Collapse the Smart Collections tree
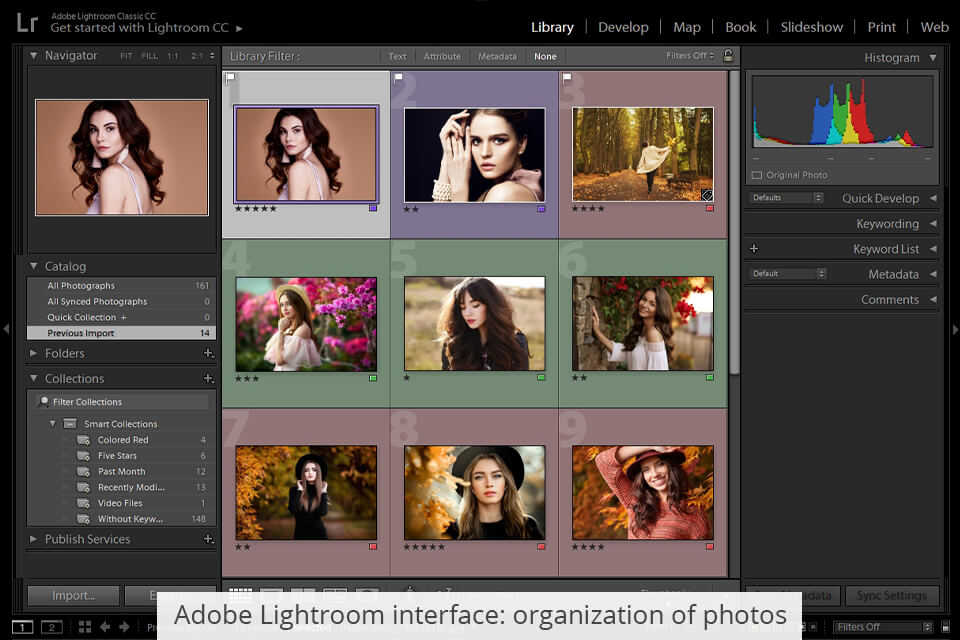960x640 pixels. click(53, 423)
